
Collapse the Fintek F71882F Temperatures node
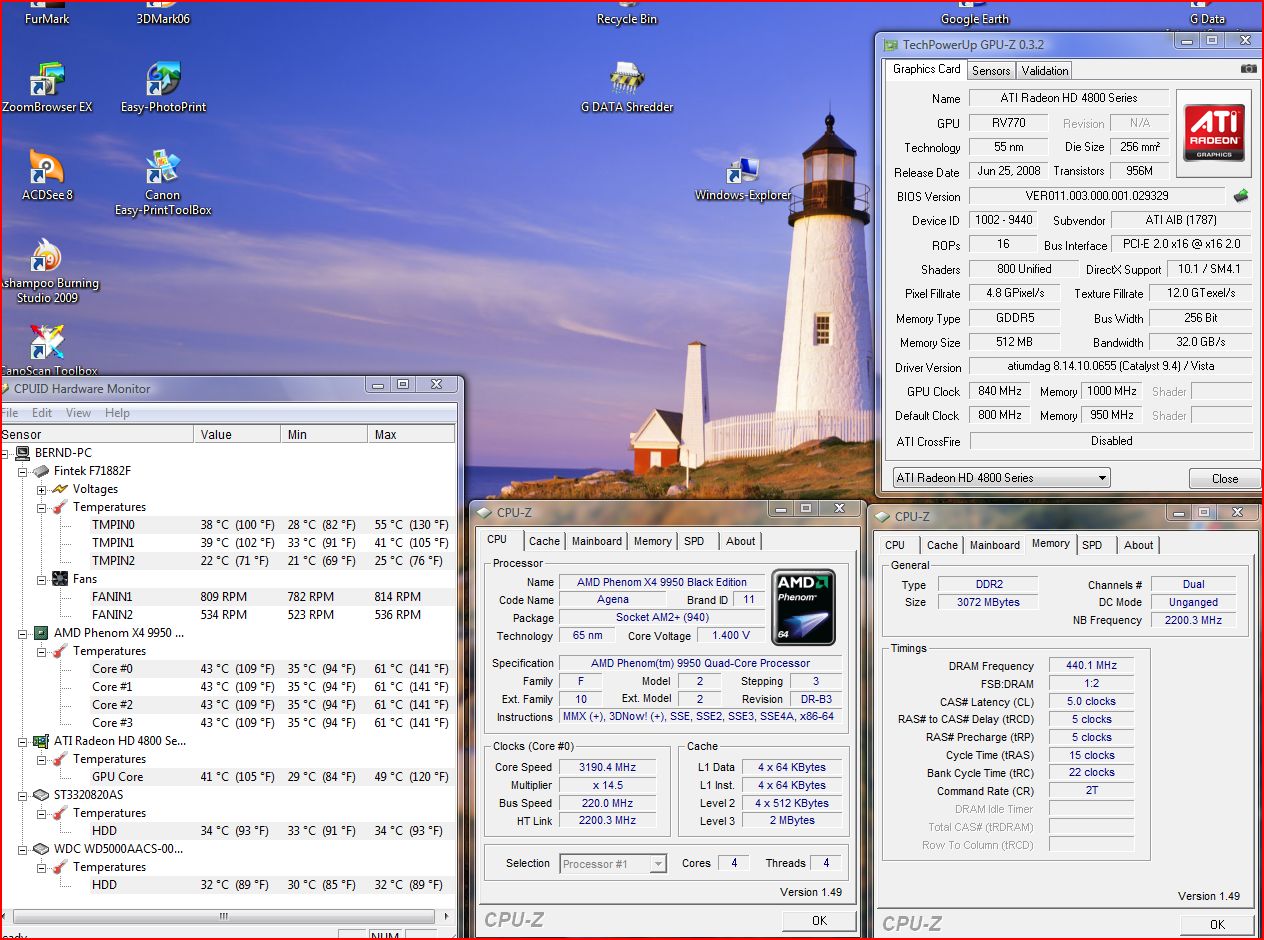click(42, 508)
